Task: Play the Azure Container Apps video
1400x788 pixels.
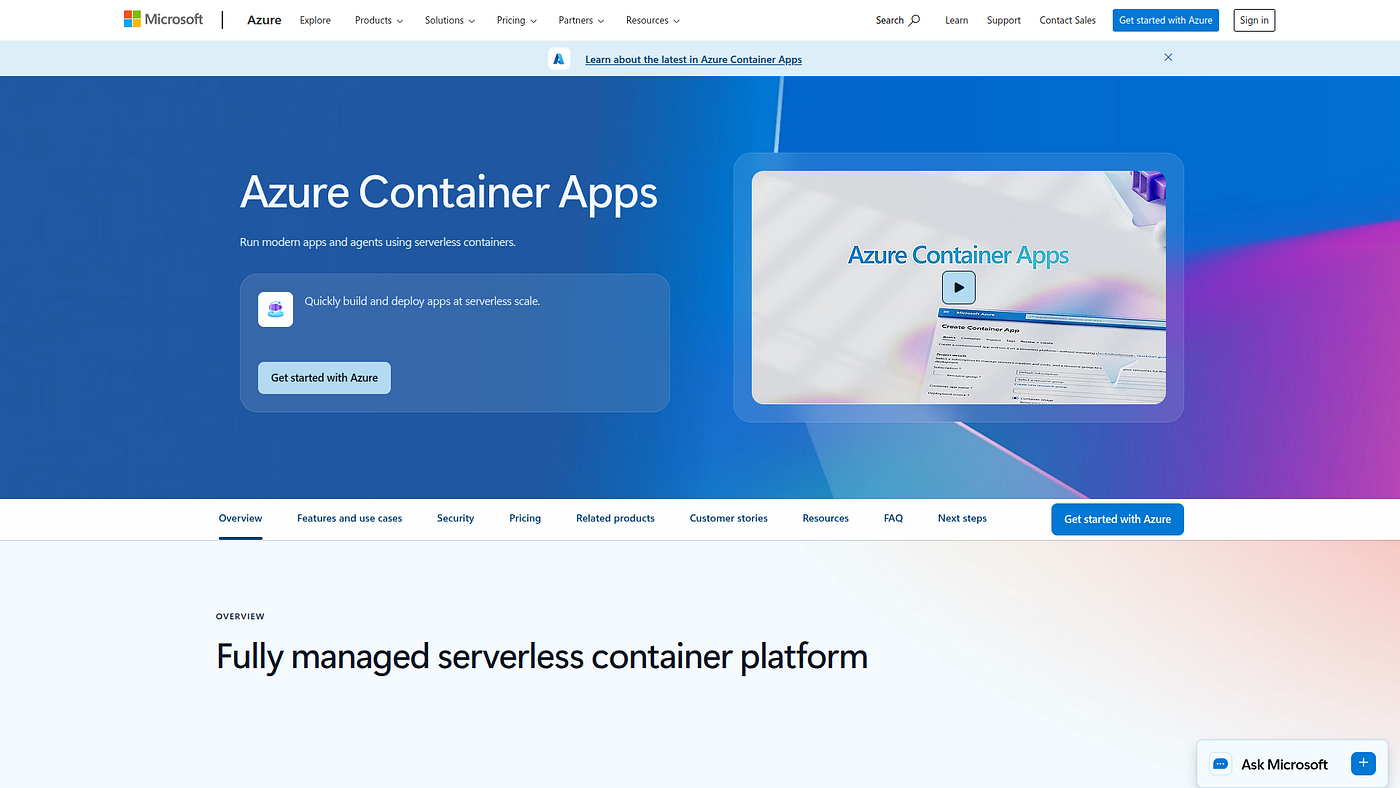Action: point(958,288)
